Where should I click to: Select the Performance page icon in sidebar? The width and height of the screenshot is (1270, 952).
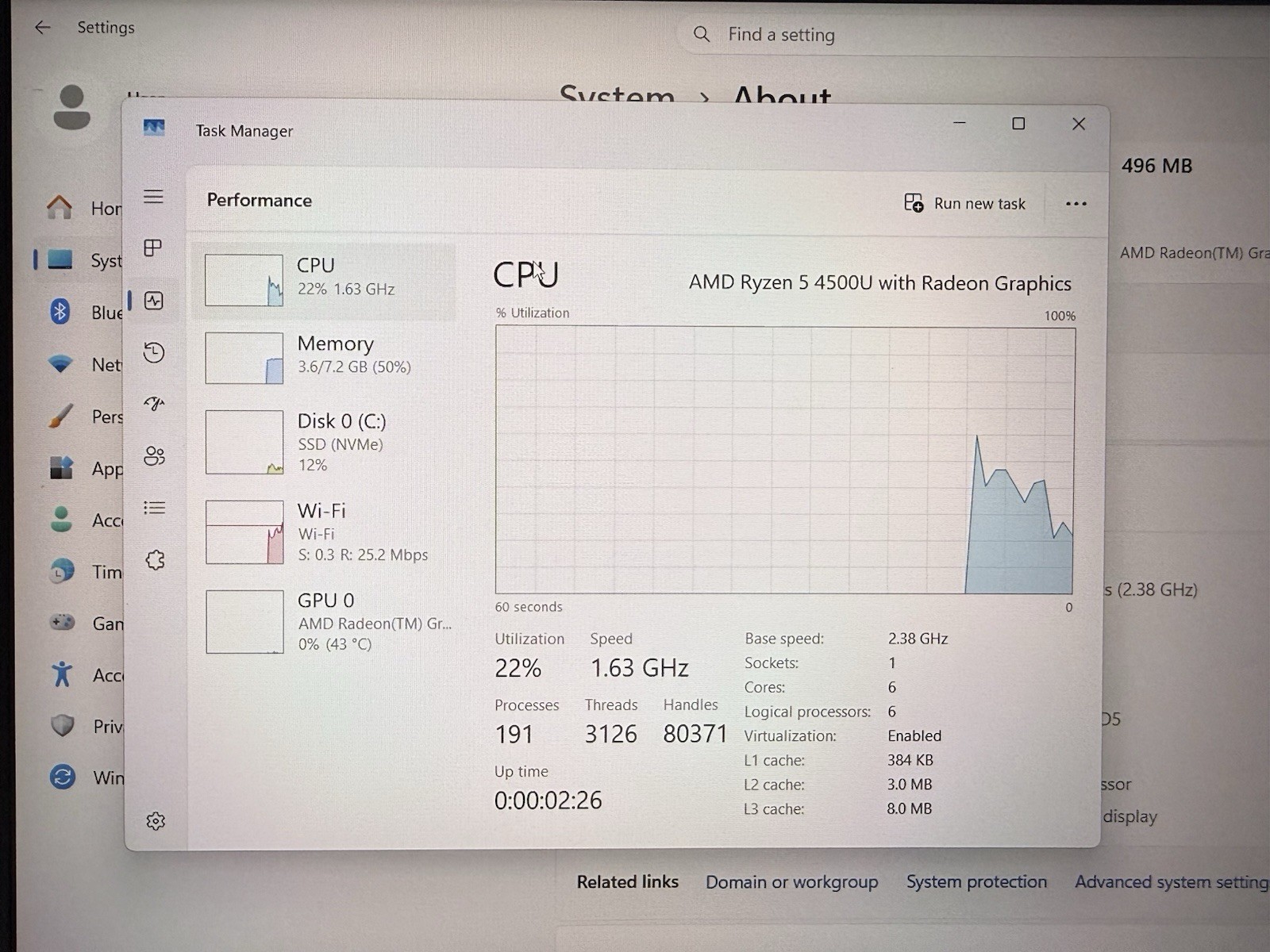tap(154, 301)
